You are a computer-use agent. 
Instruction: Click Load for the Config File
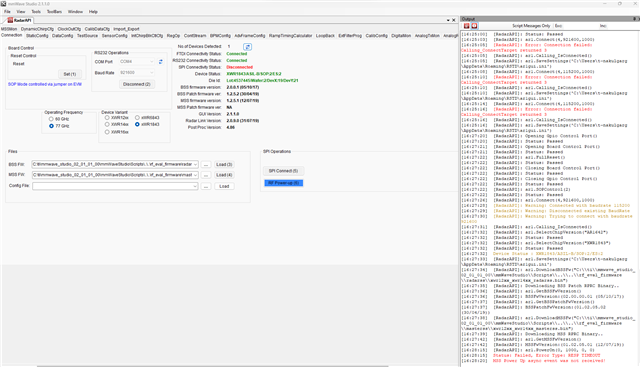[x=224, y=186]
